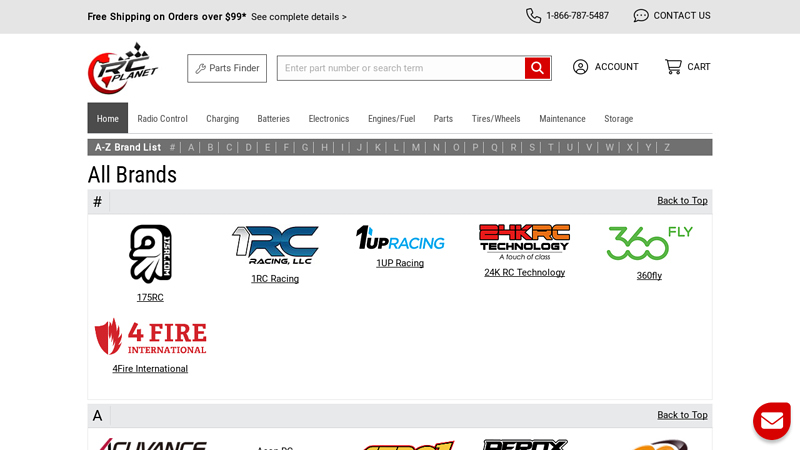Open the Parts menu
800x450 pixels.
tap(443, 118)
